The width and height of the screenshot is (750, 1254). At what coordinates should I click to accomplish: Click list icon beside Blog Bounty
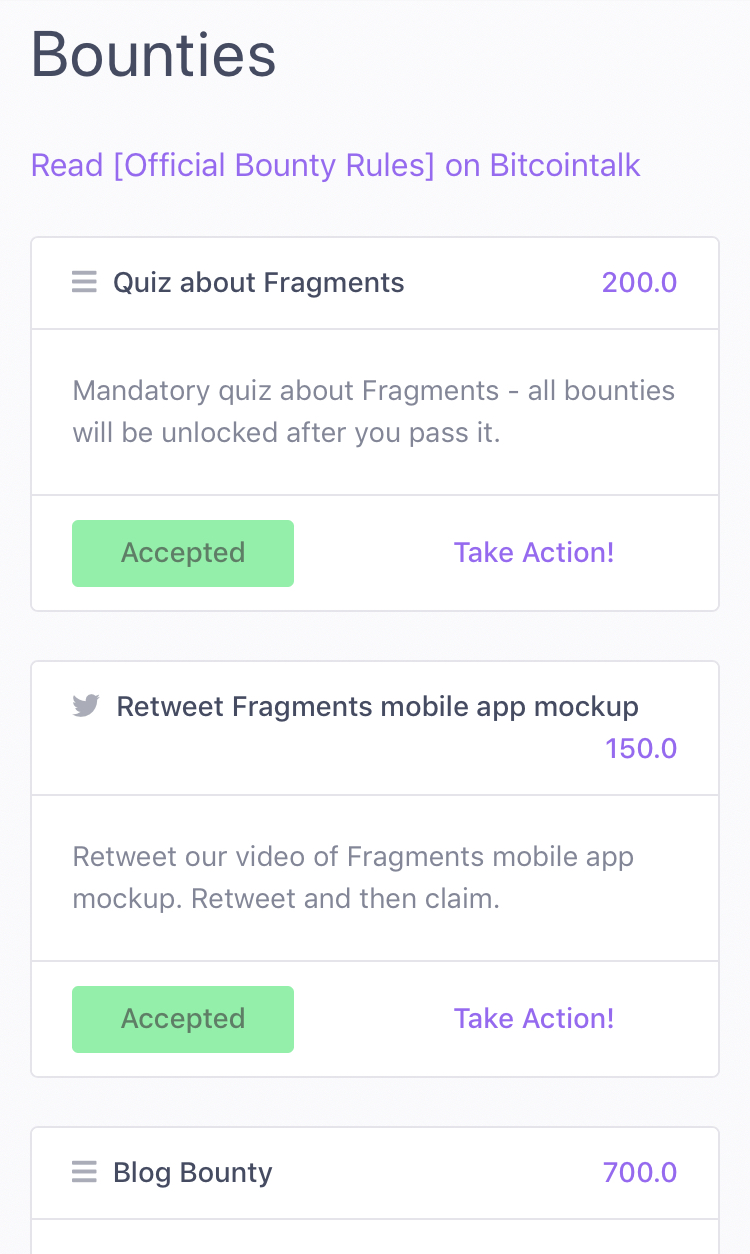[x=85, y=1172]
